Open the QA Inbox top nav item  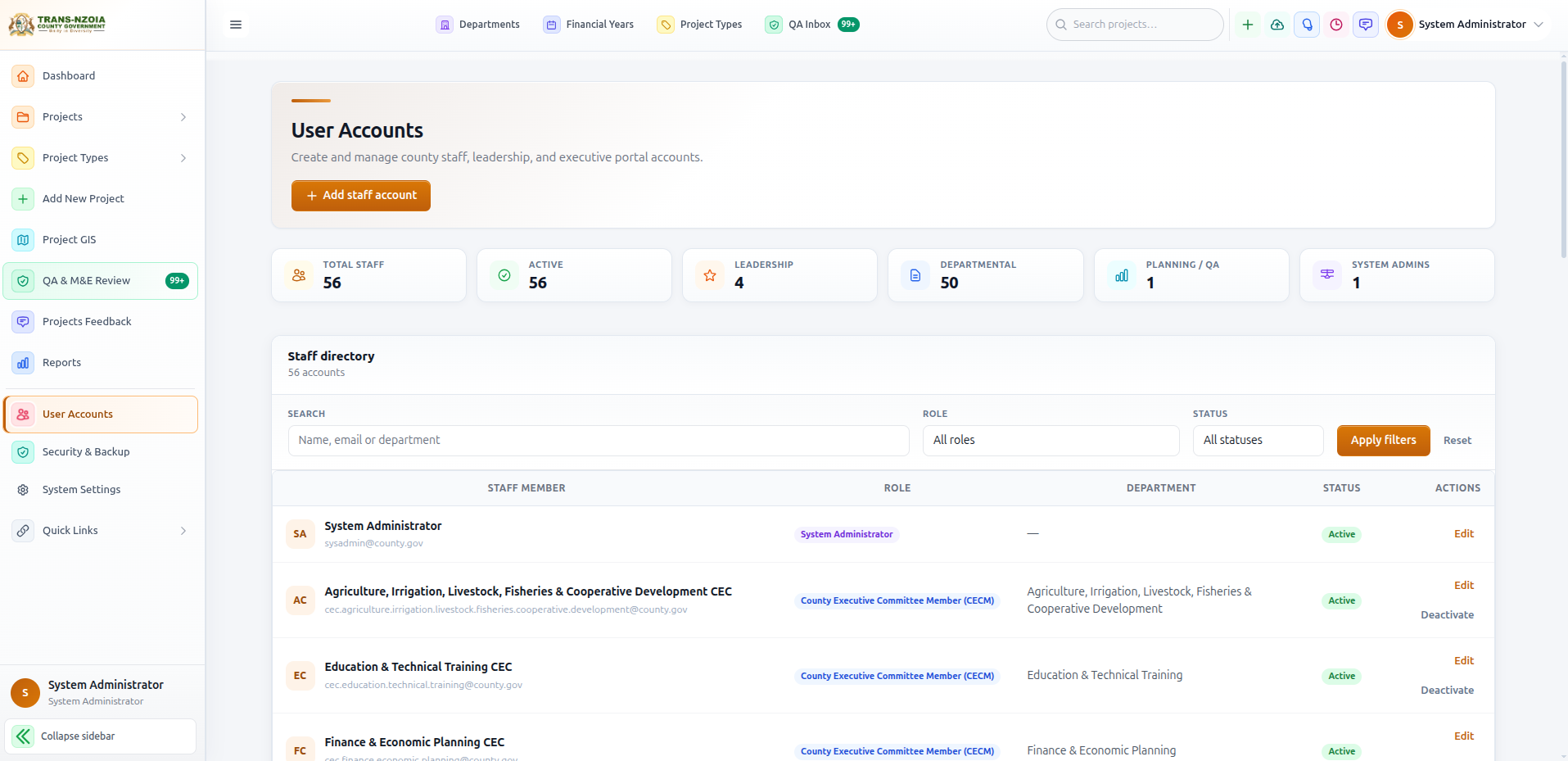click(812, 25)
